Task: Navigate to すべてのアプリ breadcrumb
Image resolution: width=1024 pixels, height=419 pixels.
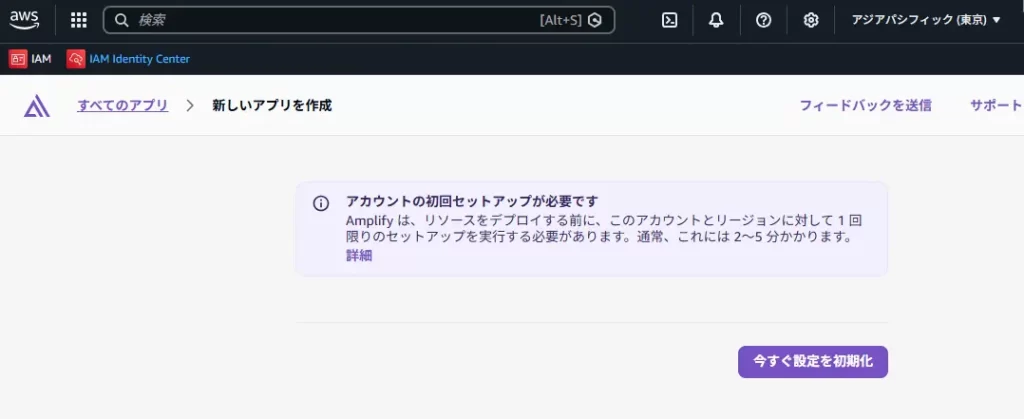Action: [x=122, y=105]
